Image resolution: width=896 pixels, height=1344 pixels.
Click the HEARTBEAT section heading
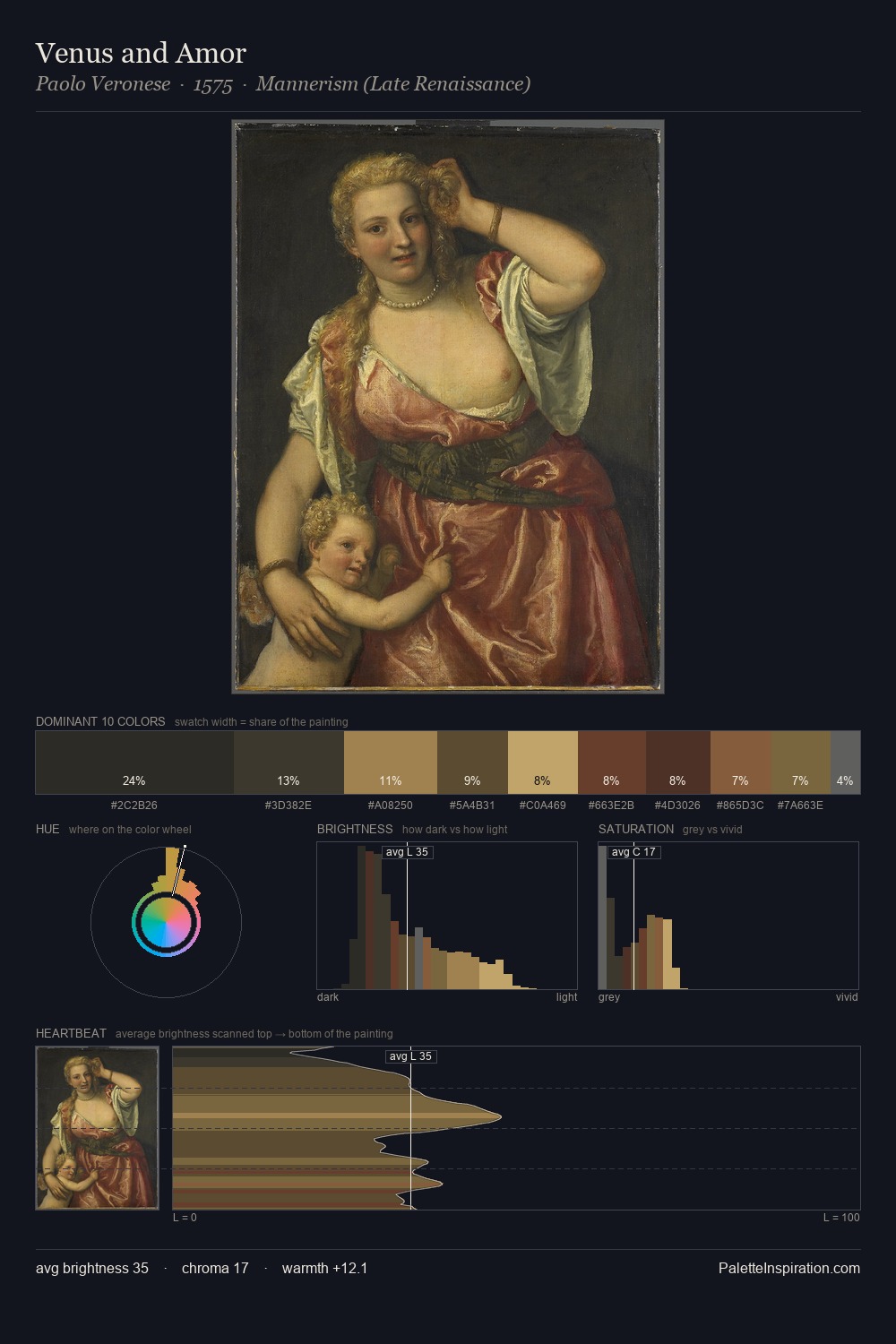pyautogui.click(x=71, y=1033)
